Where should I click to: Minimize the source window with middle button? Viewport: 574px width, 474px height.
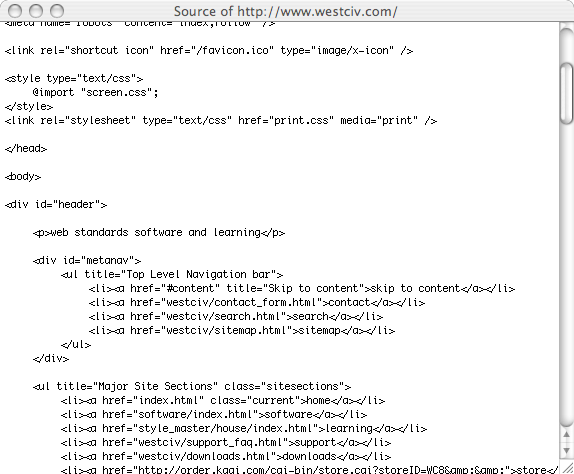(36, 11)
